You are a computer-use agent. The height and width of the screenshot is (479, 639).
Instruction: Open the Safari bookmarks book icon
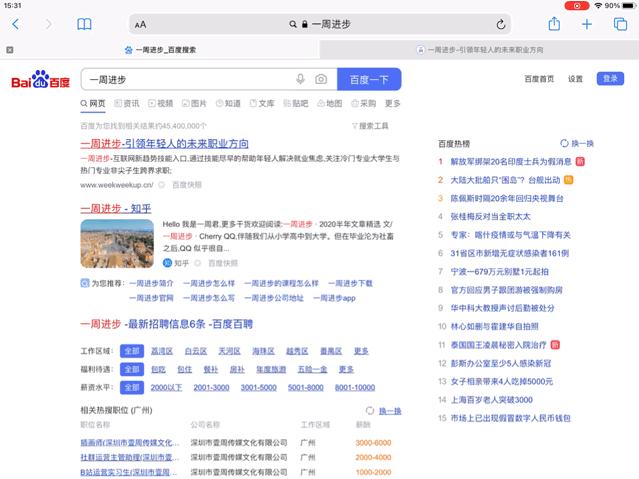(84, 24)
